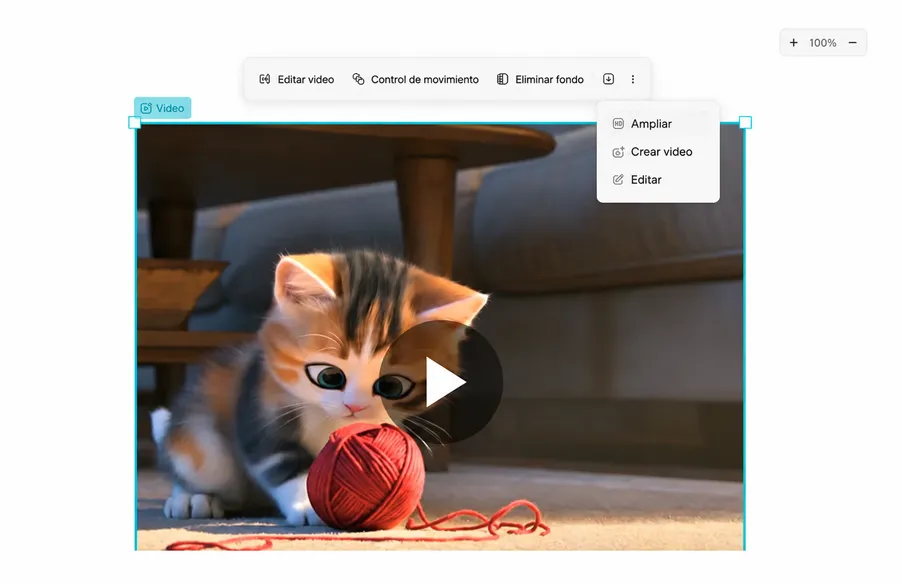Choose Ampliar from the dropdown menu

[x=658, y=124]
